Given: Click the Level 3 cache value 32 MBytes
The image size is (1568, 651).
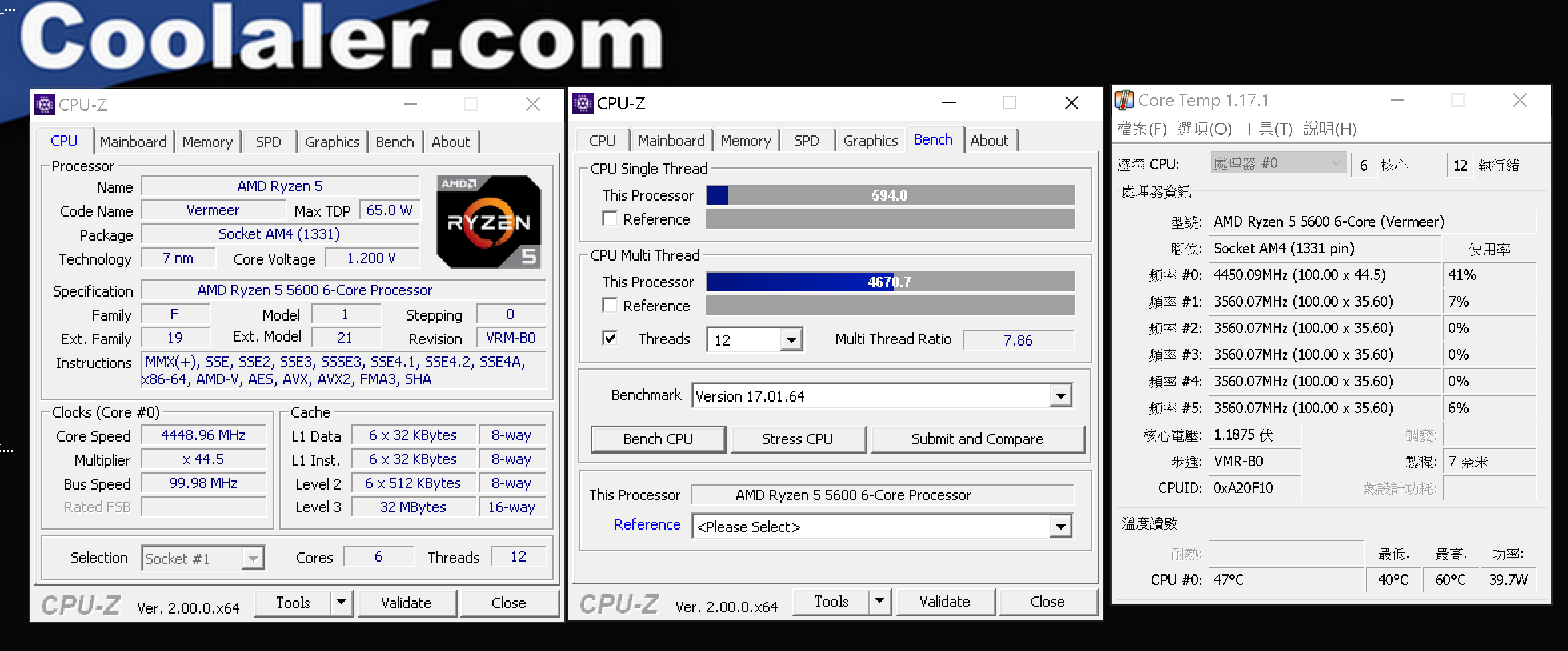Looking at the screenshot, I should [413, 507].
